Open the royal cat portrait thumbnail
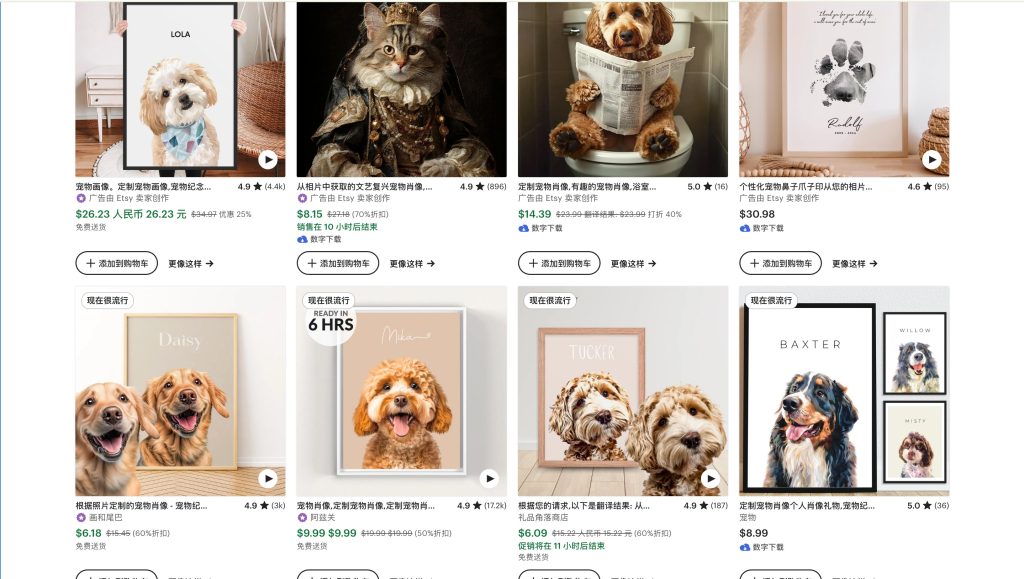 click(401, 88)
